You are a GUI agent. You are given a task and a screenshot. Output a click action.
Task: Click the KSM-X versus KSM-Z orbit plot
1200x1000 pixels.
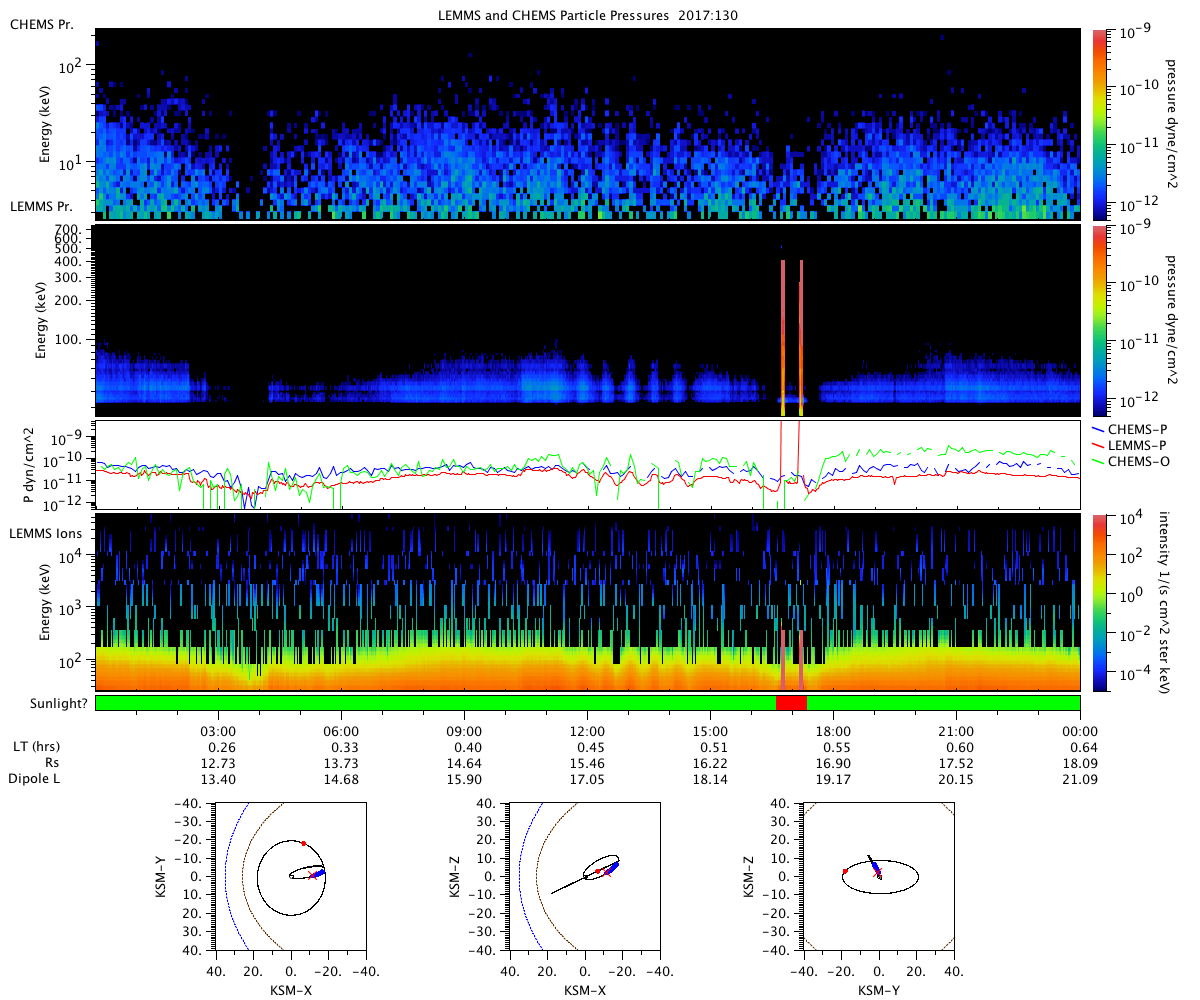[584, 876]
